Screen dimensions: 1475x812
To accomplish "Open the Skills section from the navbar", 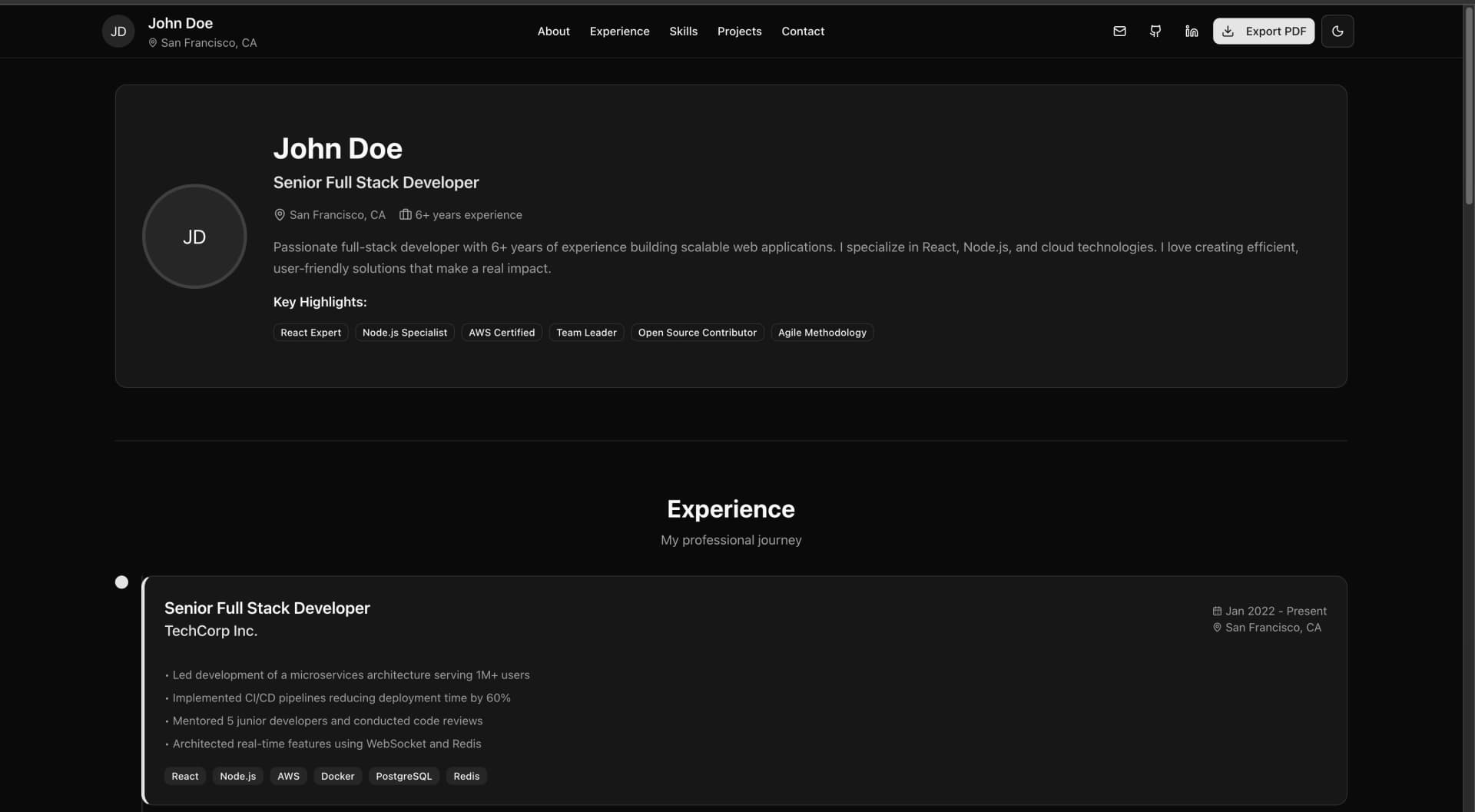I will 683,31.
